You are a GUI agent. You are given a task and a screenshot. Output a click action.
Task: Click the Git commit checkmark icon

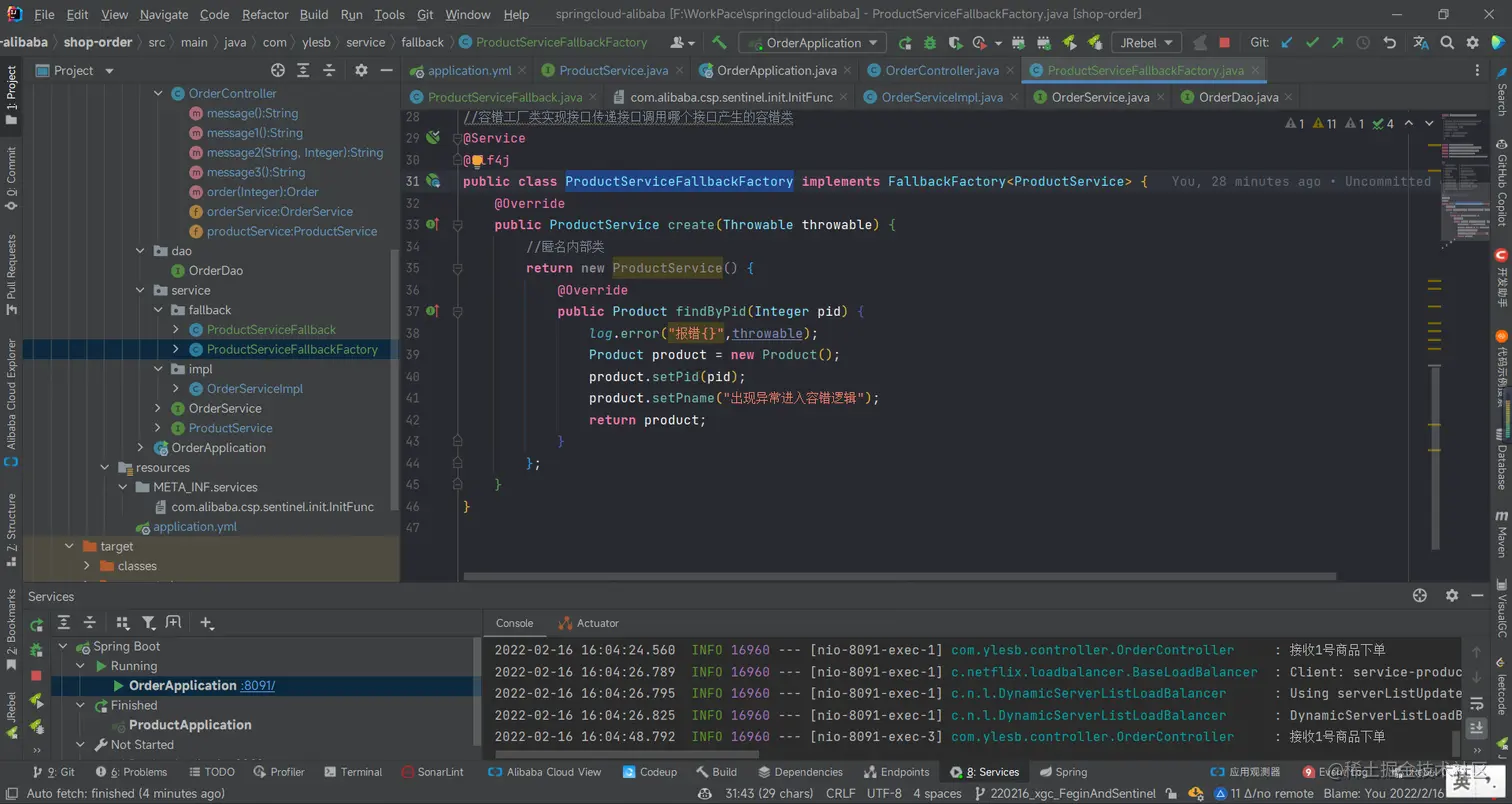tap(1312, 43)
